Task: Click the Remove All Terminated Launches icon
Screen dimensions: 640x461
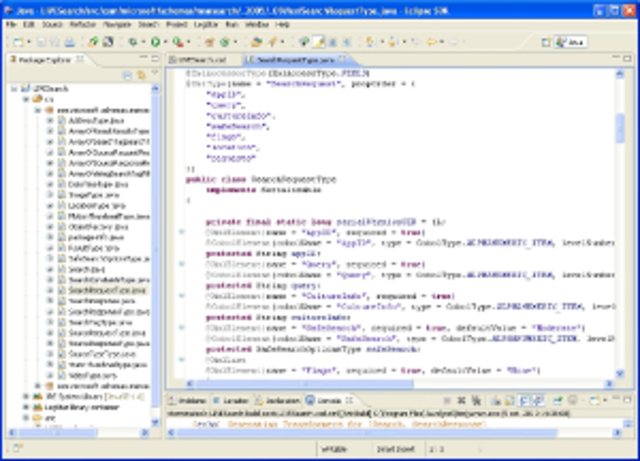Action: (476, 401)
